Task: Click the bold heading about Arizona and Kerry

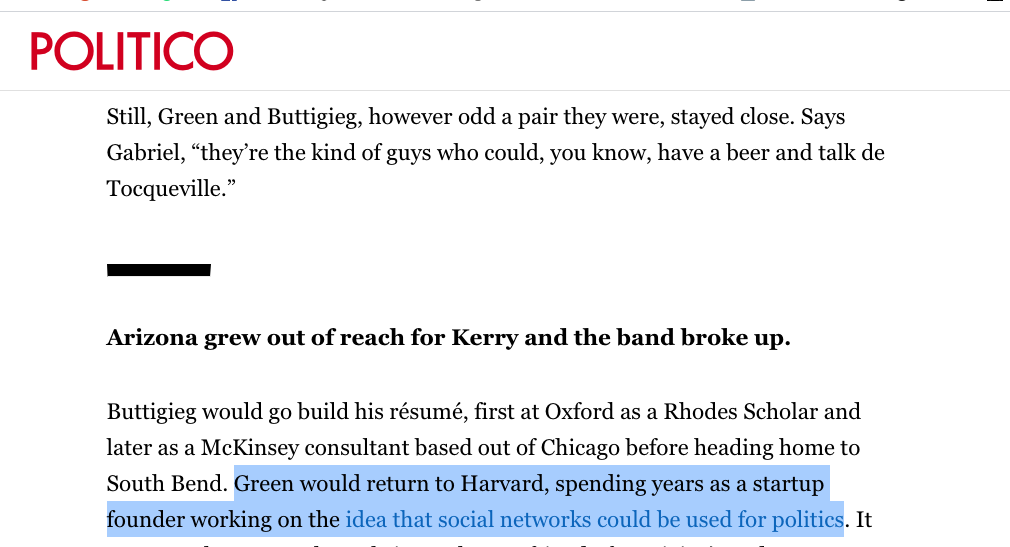Action: point(448,338)
